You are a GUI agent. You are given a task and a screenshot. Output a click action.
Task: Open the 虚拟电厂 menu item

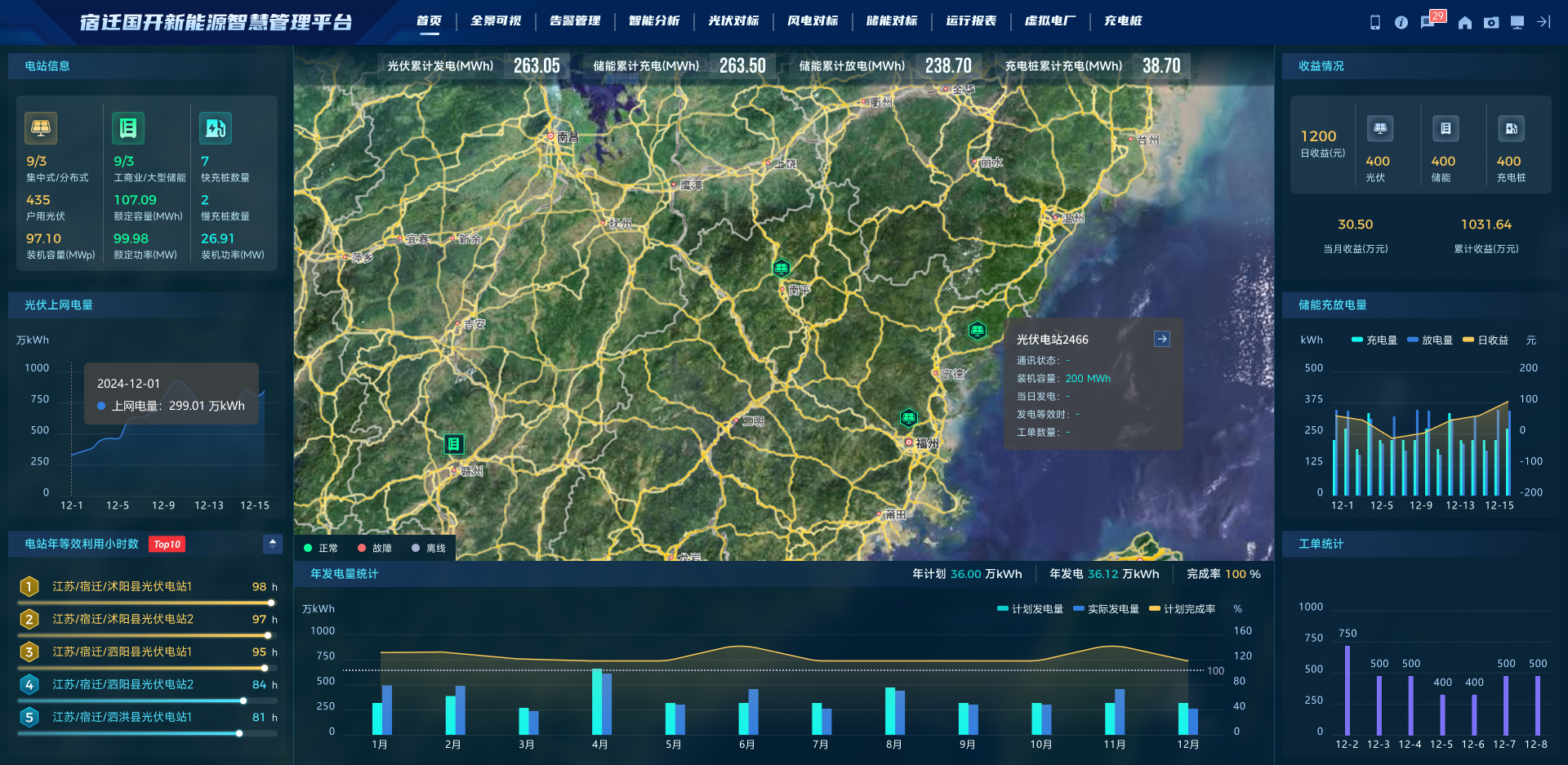1050,21
